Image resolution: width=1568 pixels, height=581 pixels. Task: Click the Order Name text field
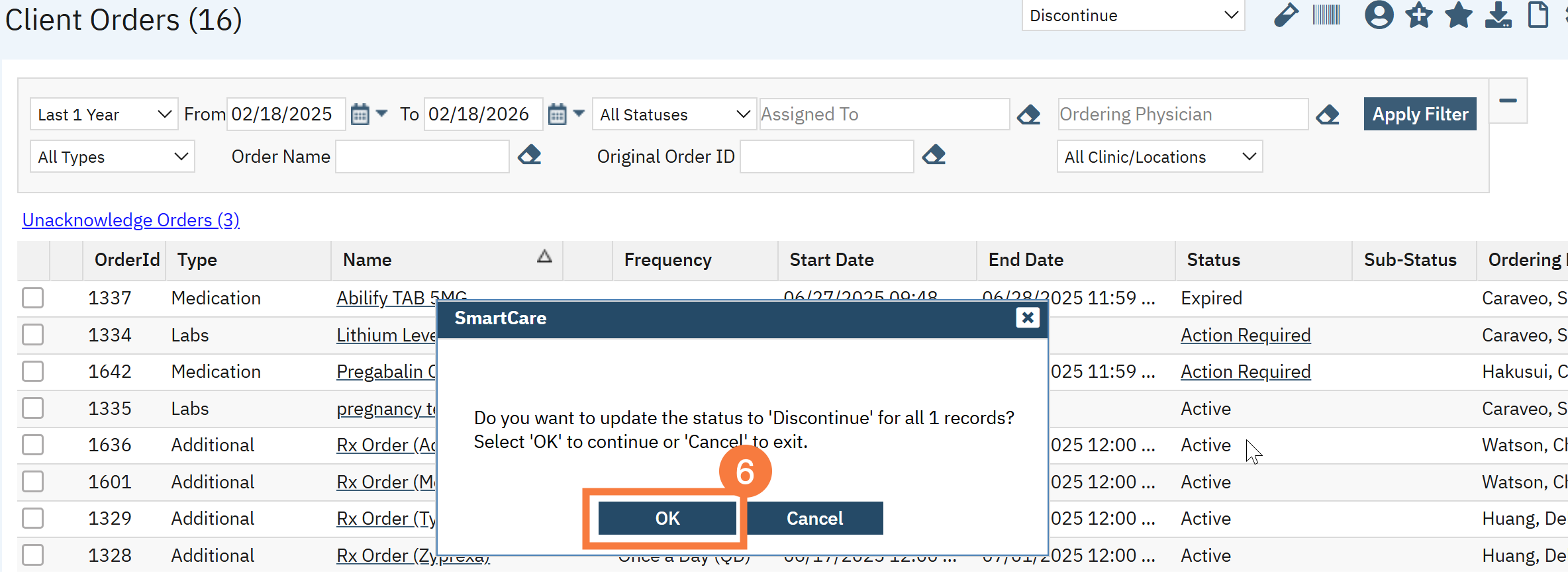point(422,157)
